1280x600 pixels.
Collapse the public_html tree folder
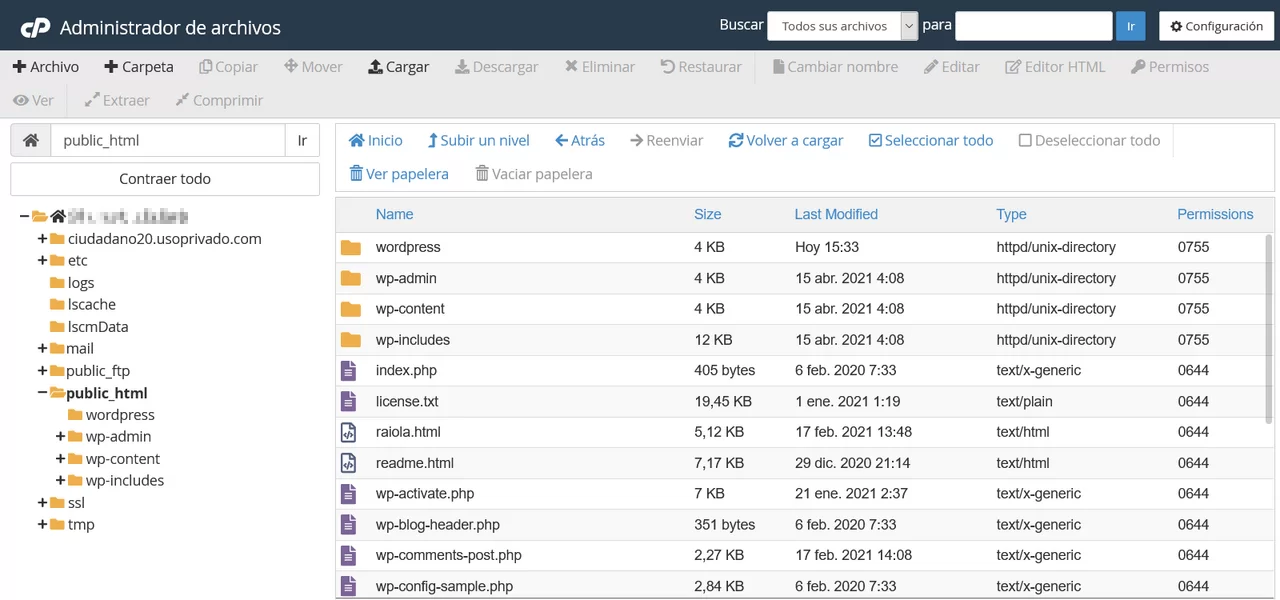pyautogui.click(x=42, y=393)
